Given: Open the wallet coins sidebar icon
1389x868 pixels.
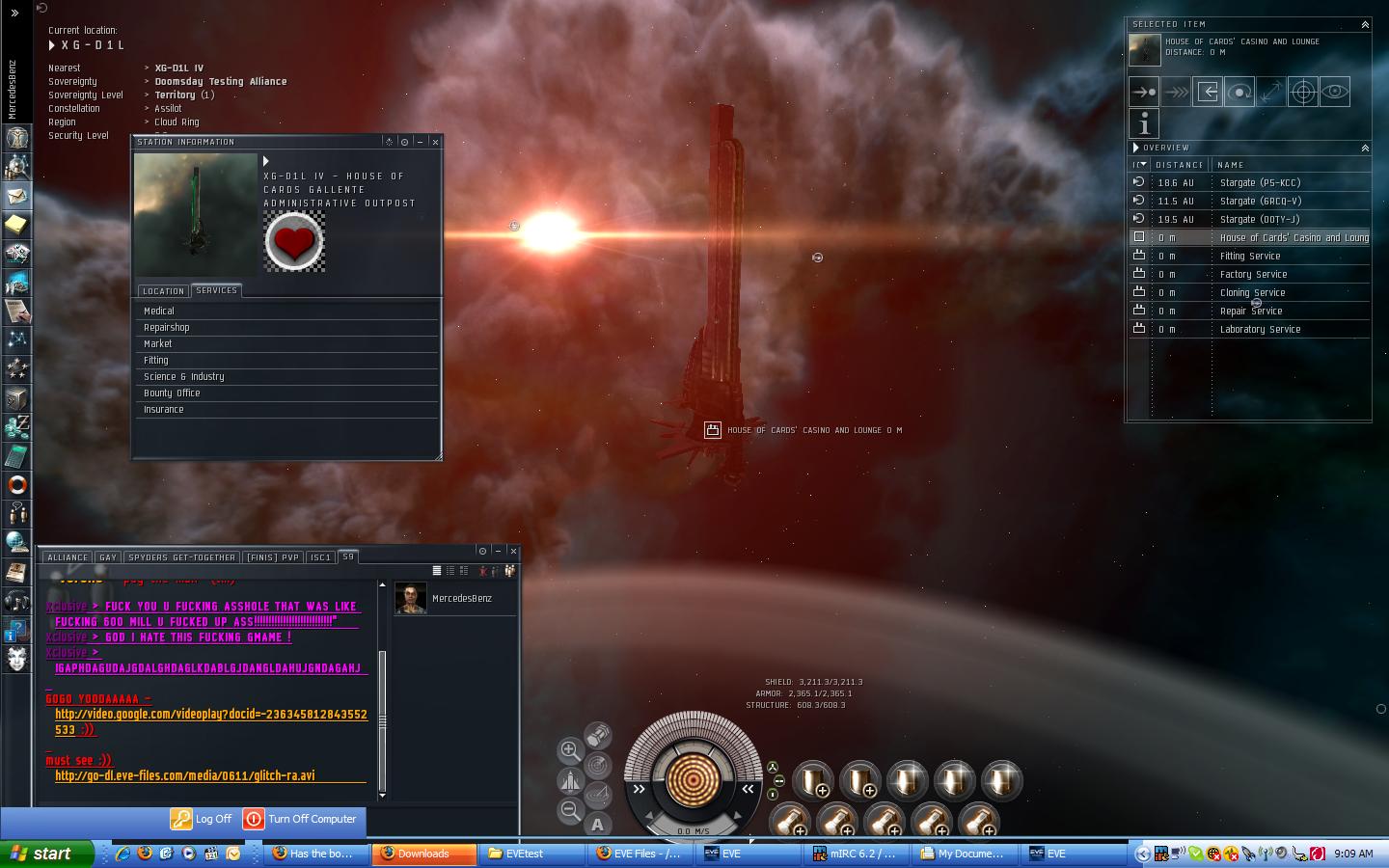Looking at the screenshot, I should pos(16,426).
